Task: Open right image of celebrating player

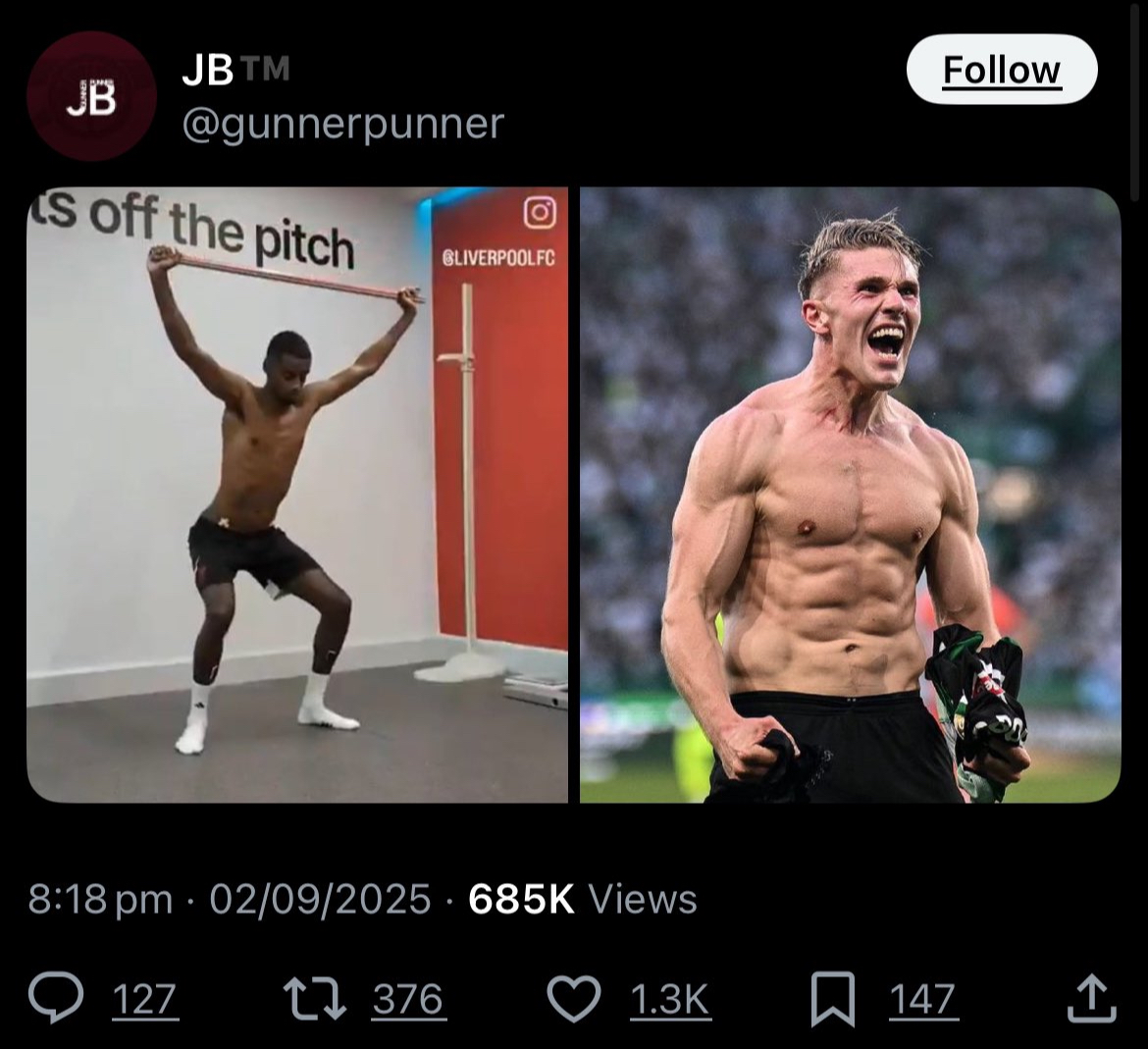Action: click(x=850, y=495)
